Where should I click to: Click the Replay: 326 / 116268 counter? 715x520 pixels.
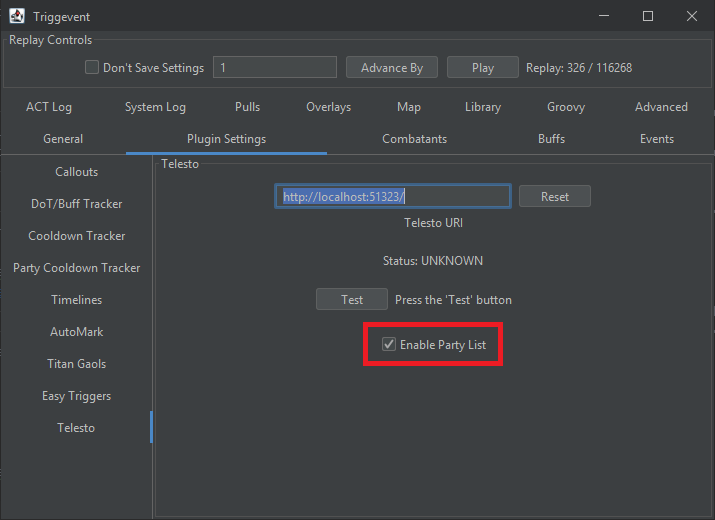579,68
